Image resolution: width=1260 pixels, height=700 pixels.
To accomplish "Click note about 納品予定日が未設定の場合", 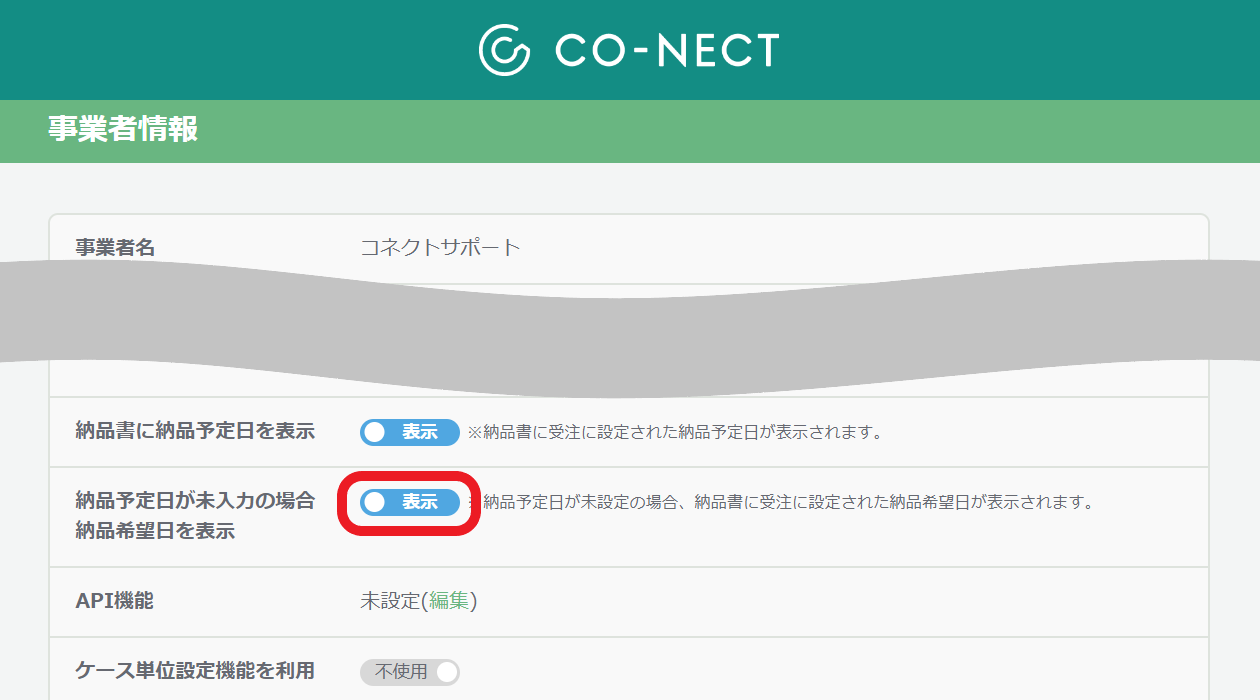I will tap(781, 502).
